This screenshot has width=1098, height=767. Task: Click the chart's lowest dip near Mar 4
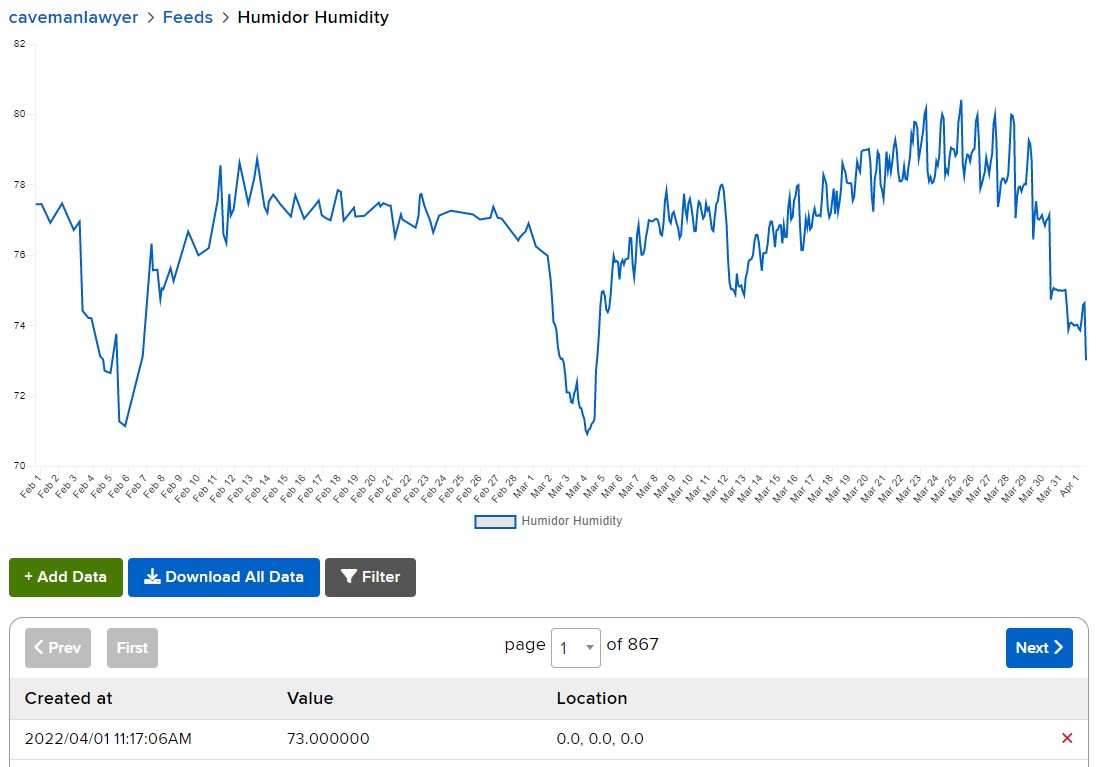tap(587, 434)
